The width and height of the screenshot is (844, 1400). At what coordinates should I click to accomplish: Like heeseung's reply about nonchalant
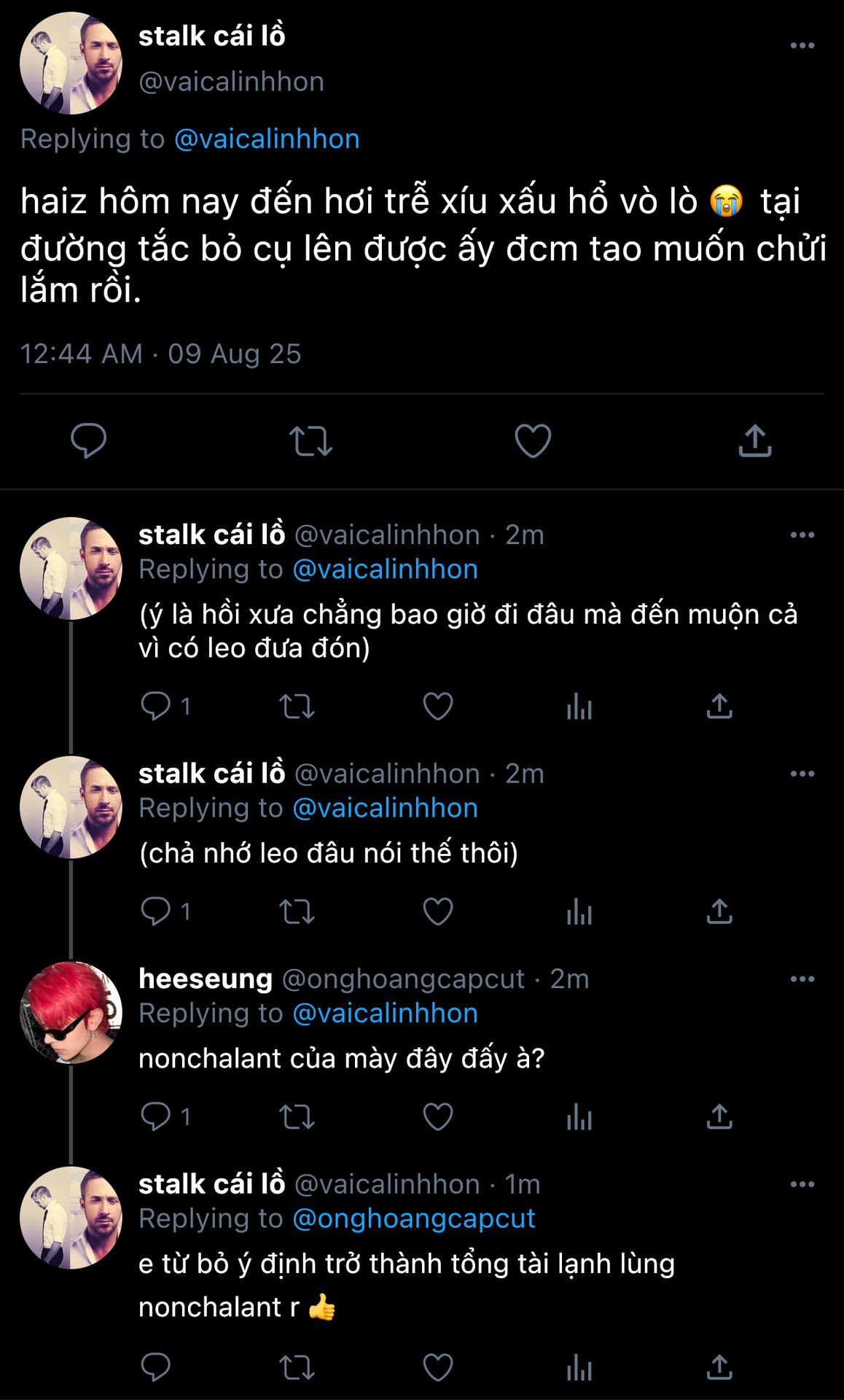437,1116
